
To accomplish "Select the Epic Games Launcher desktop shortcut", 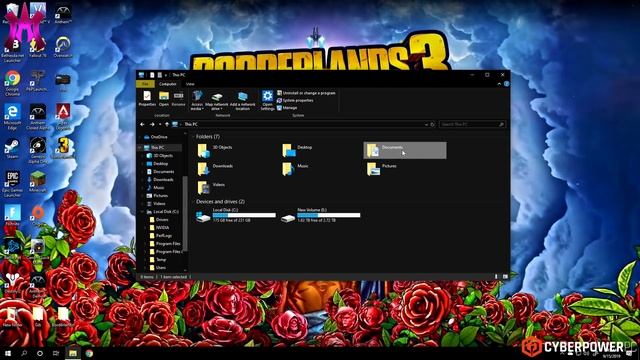I will coord(12,184).
